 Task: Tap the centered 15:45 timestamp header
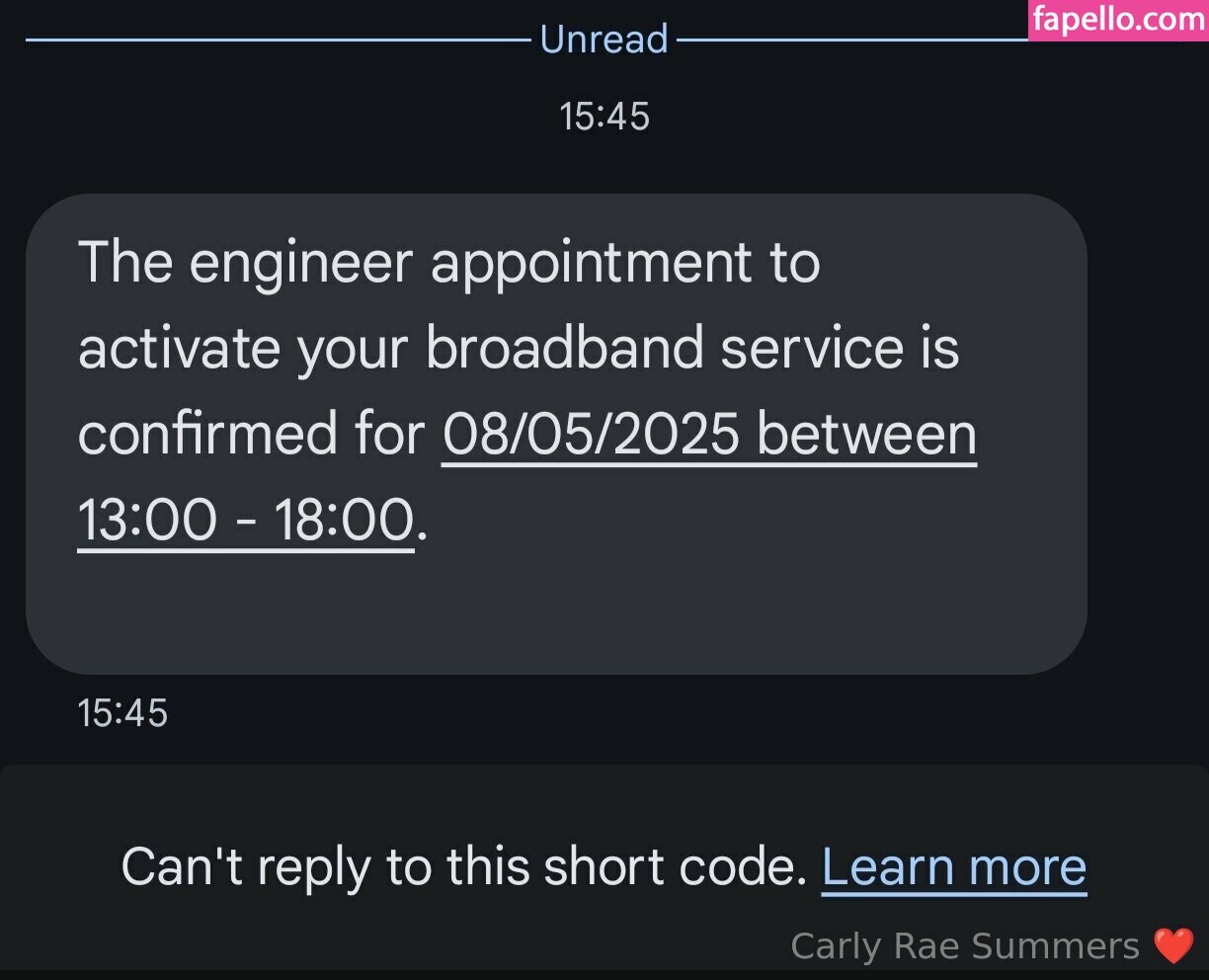click(604, 117)
